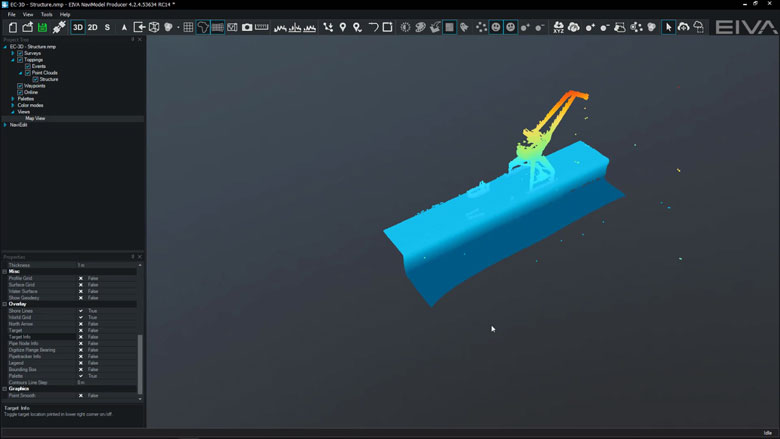Click the Target Info property row
This screenshot has height=439, width=780.
40,337
